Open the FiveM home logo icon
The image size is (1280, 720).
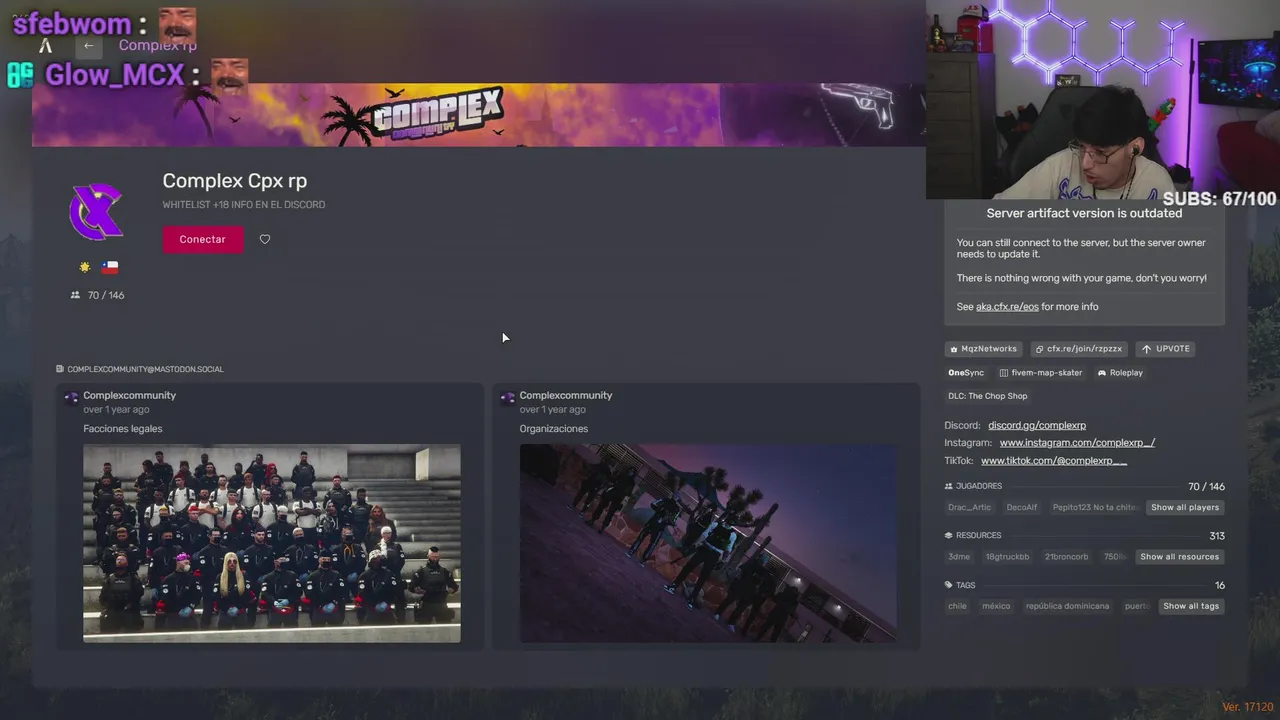pos(45,45)
